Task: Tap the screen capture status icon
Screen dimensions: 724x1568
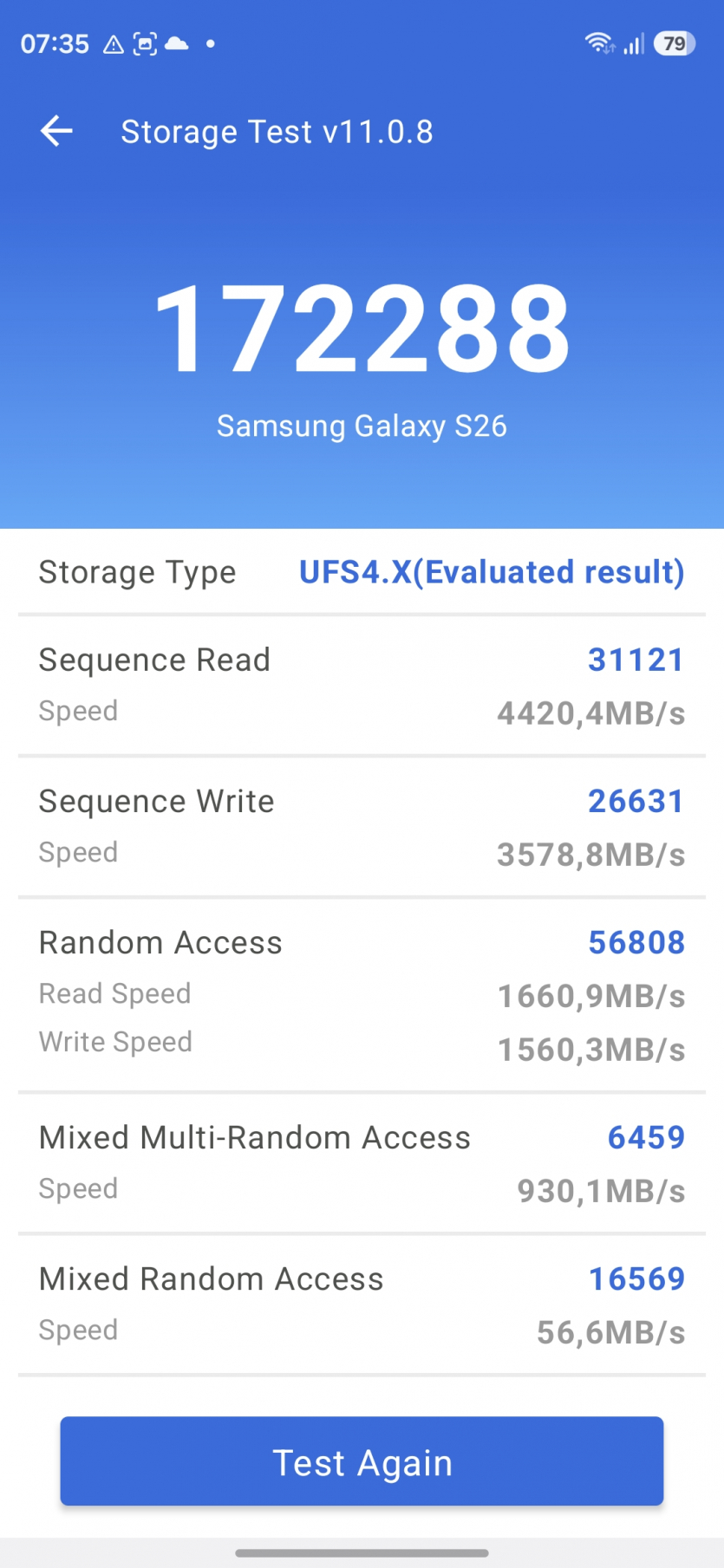Action: pyautogui.click(x=145, y=44)
